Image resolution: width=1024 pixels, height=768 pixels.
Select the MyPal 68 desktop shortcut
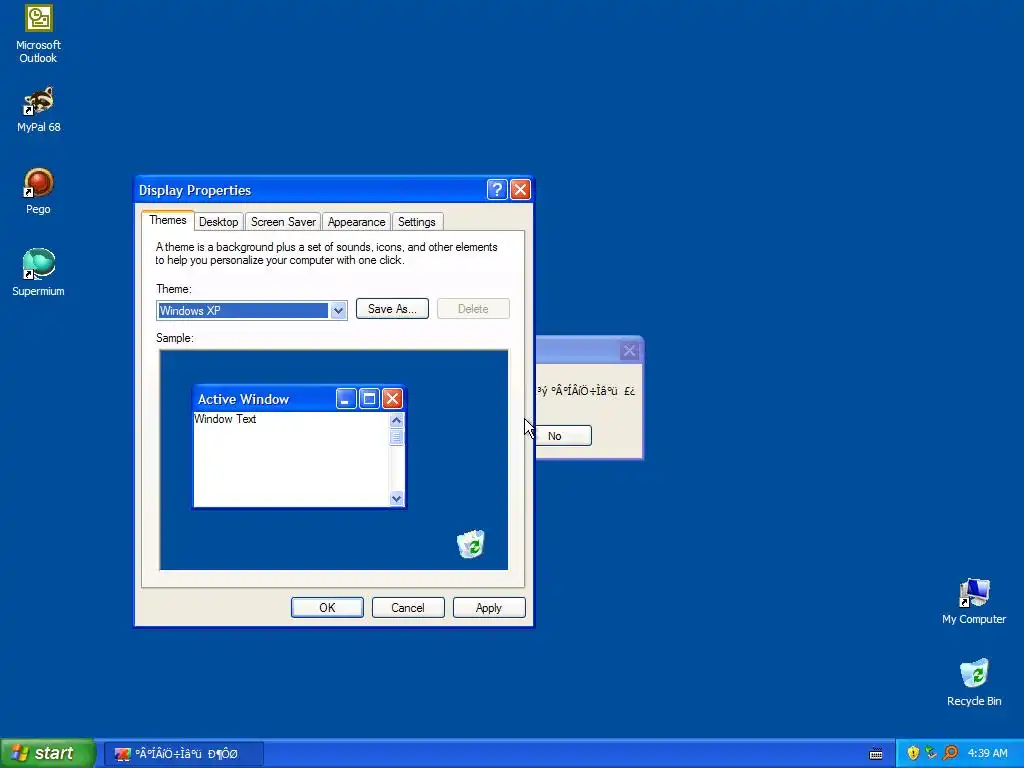tap(39, 109)
